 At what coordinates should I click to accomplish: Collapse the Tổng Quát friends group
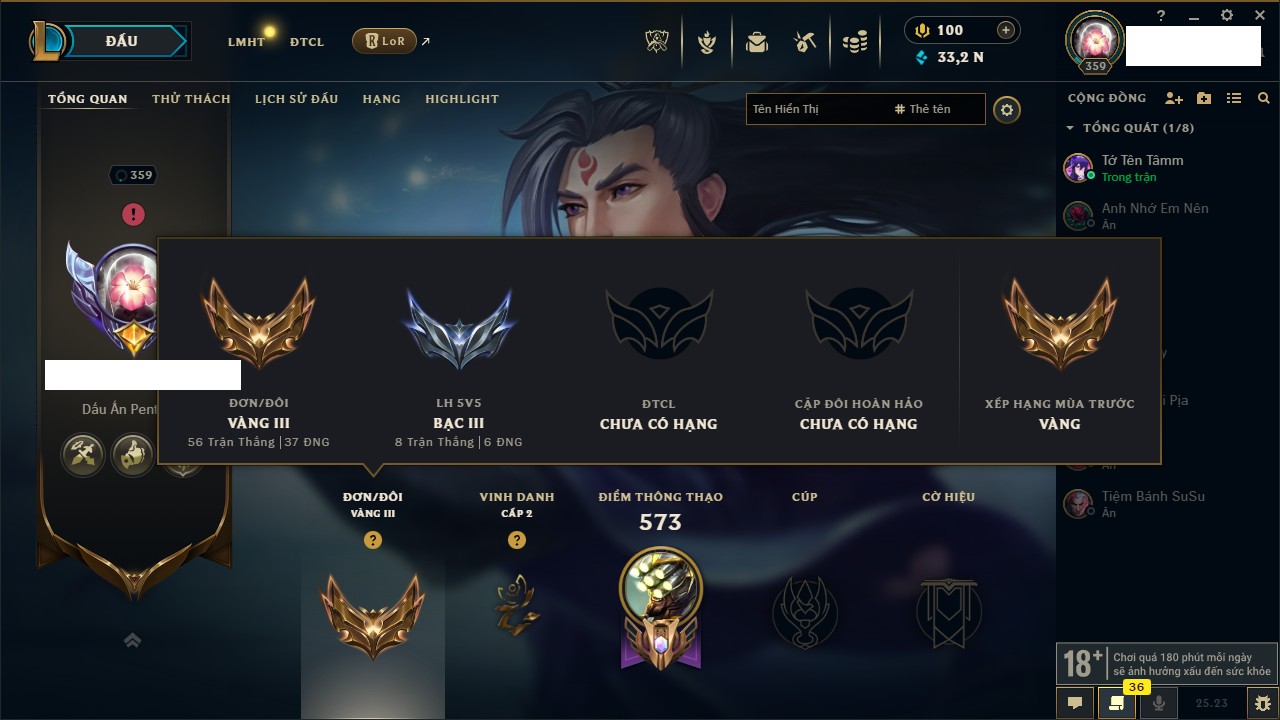[1070, 128]
